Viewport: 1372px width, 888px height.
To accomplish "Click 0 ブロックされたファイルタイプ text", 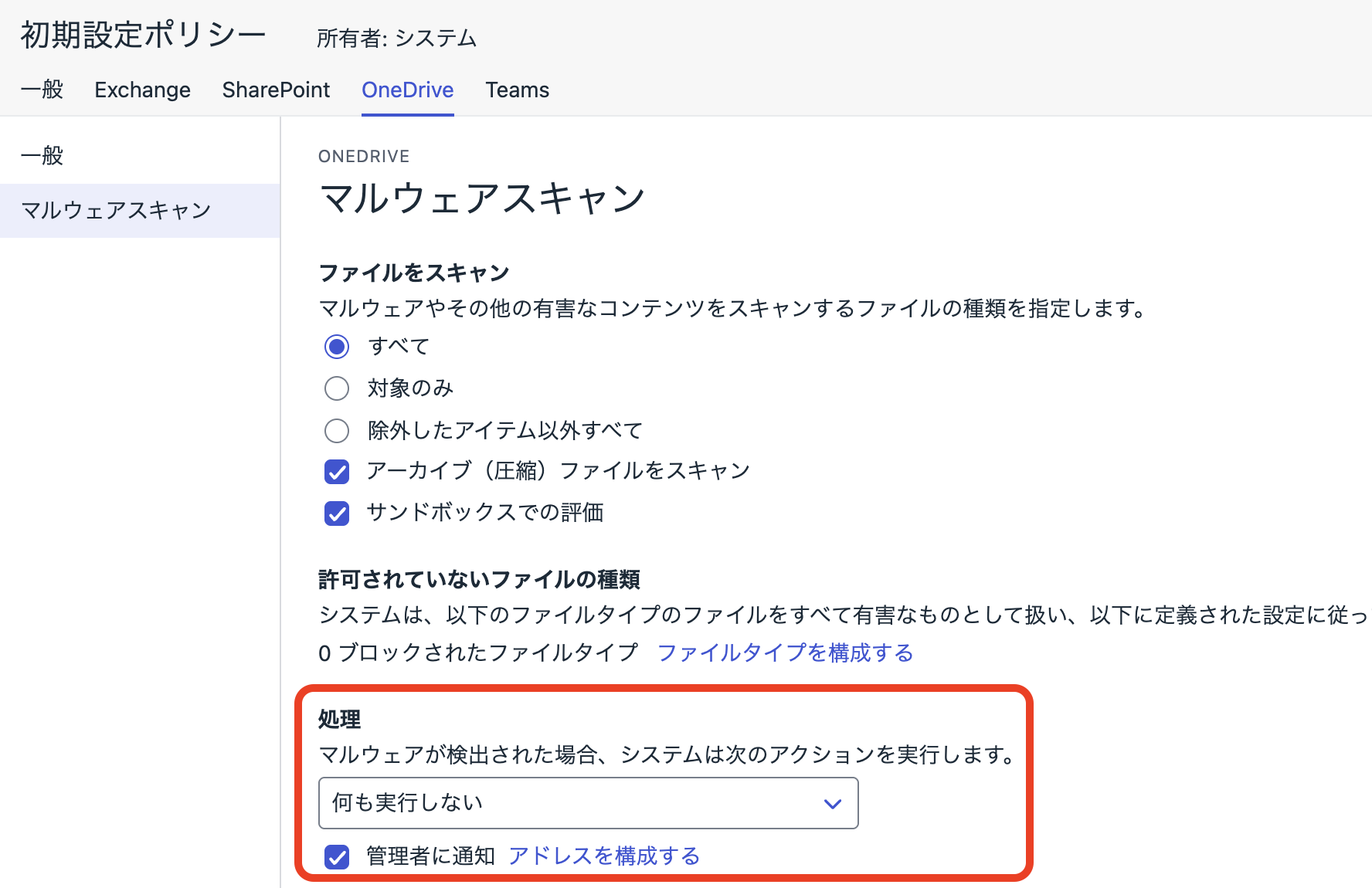I will [x=478, y=652].
